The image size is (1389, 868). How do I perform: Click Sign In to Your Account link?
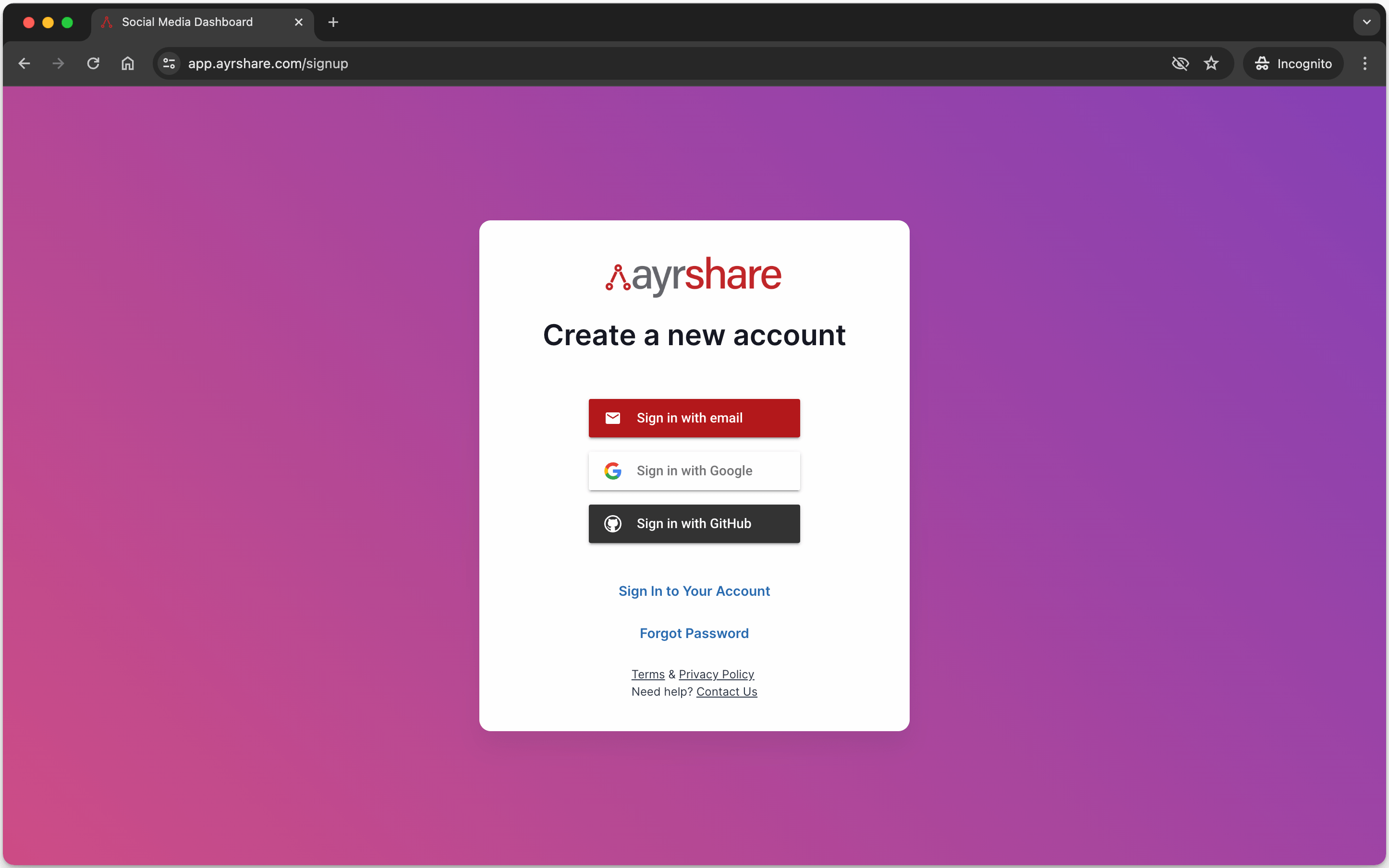click(694, 590)
